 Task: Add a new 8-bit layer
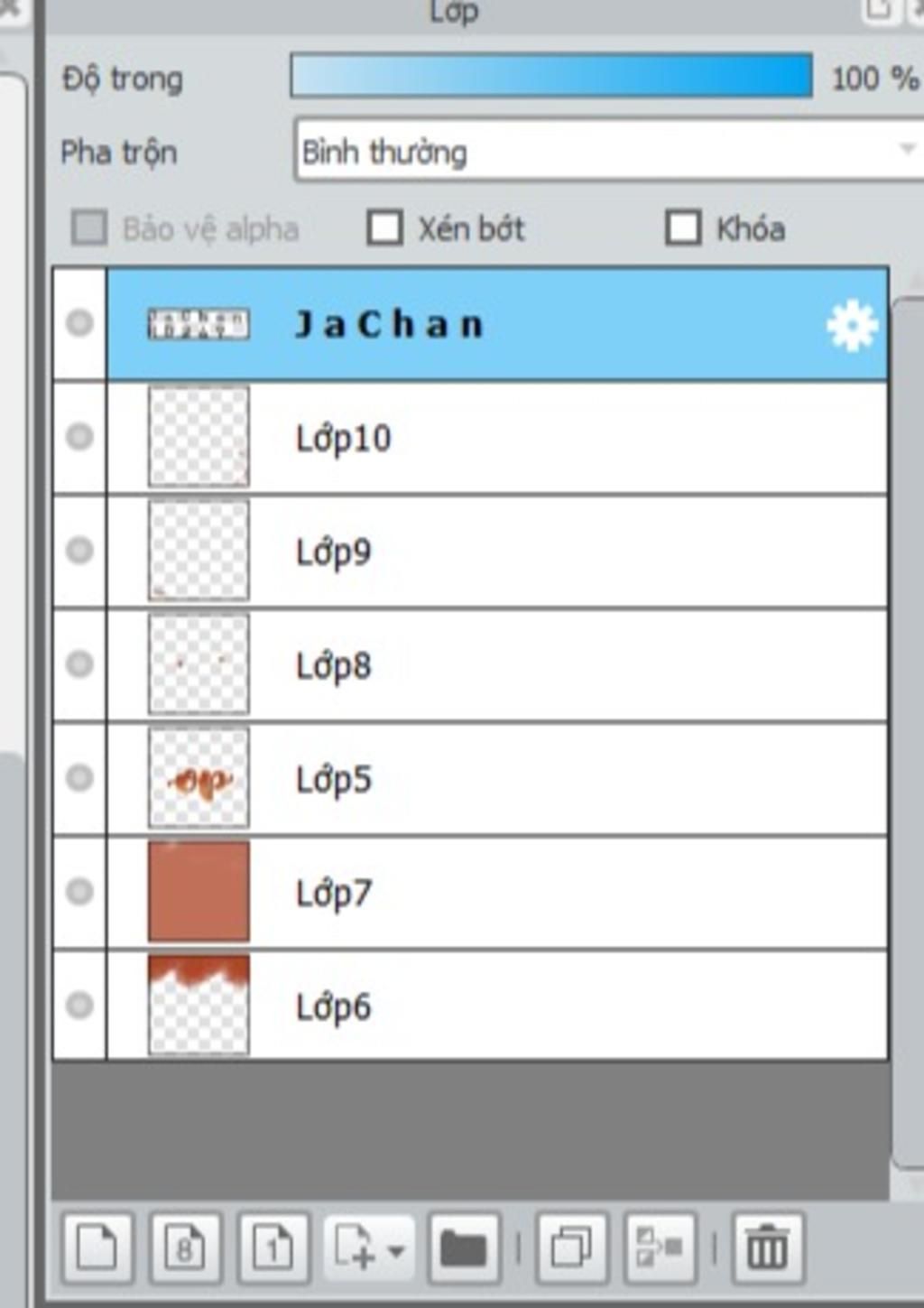(185, 1248)
